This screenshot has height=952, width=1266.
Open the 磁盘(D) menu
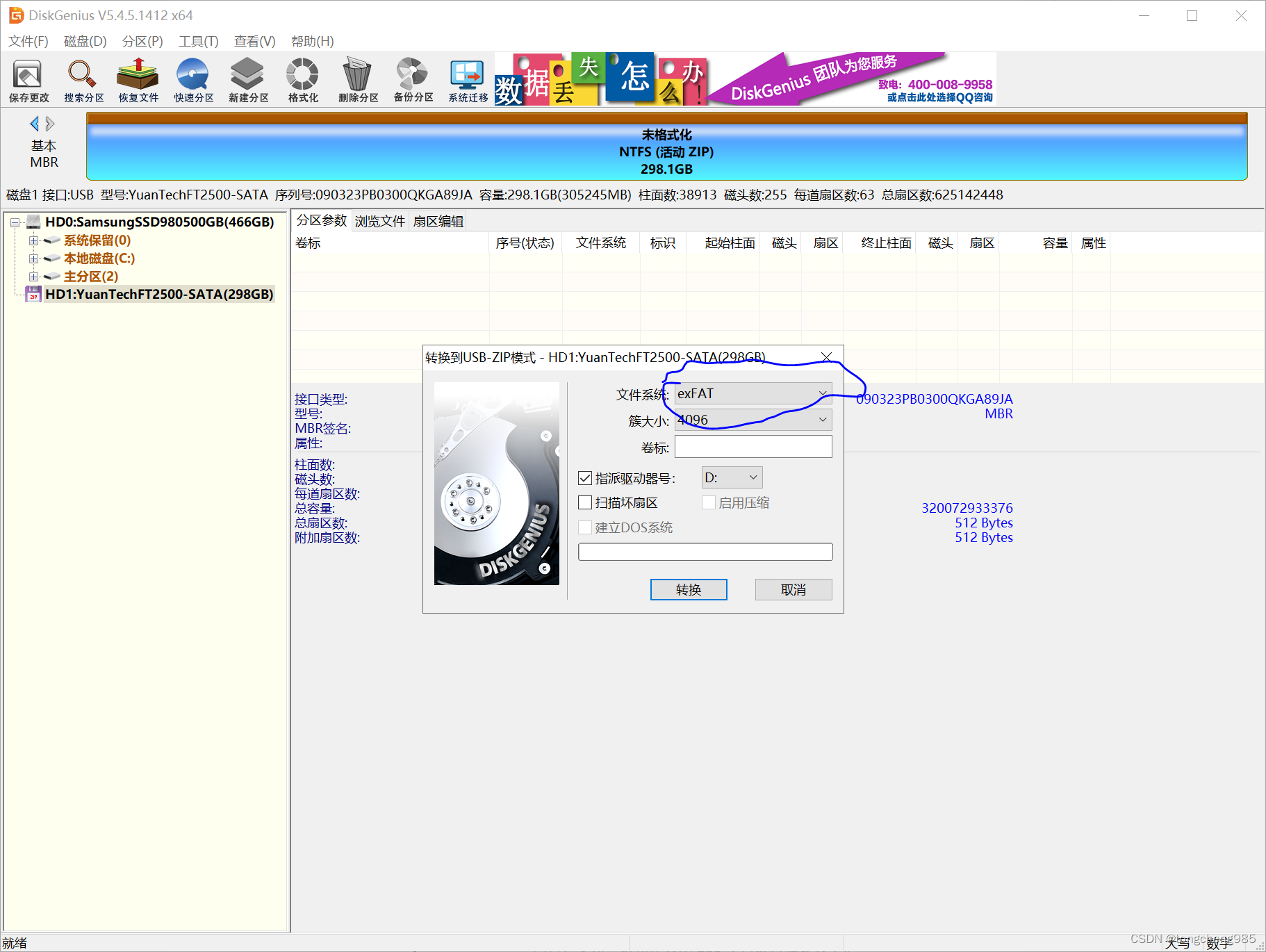point(85,41)
